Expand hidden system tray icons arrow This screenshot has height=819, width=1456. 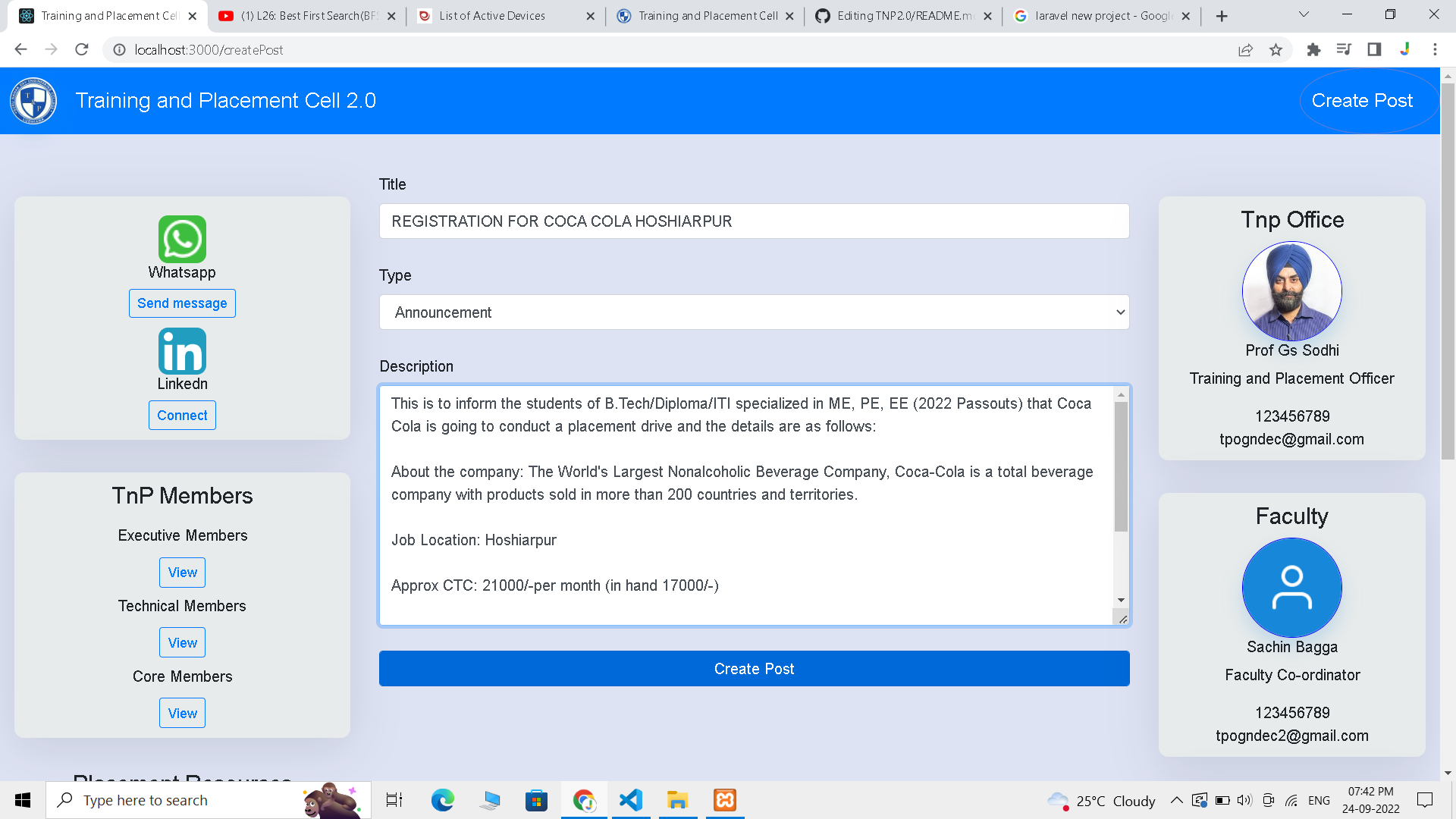[1176, 800]
